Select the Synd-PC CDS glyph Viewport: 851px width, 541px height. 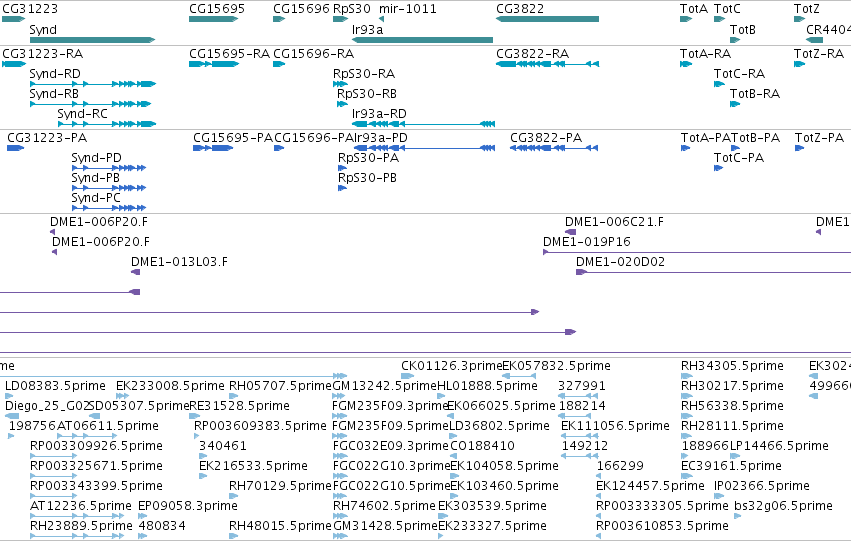coord(109,208)
